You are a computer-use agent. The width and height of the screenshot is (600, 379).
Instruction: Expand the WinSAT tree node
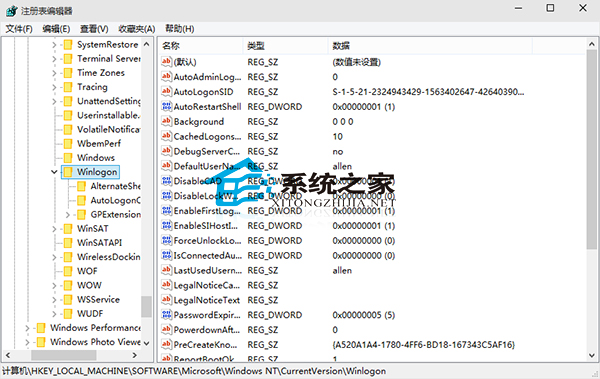pos(54,229)
